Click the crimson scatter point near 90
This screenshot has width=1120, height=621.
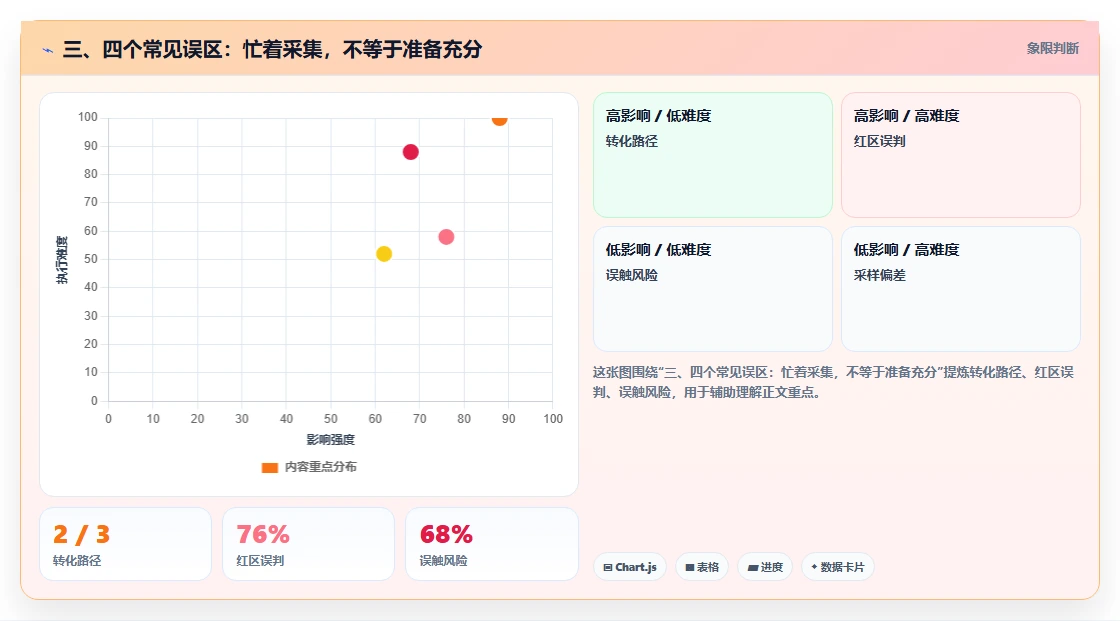(410, 151)
